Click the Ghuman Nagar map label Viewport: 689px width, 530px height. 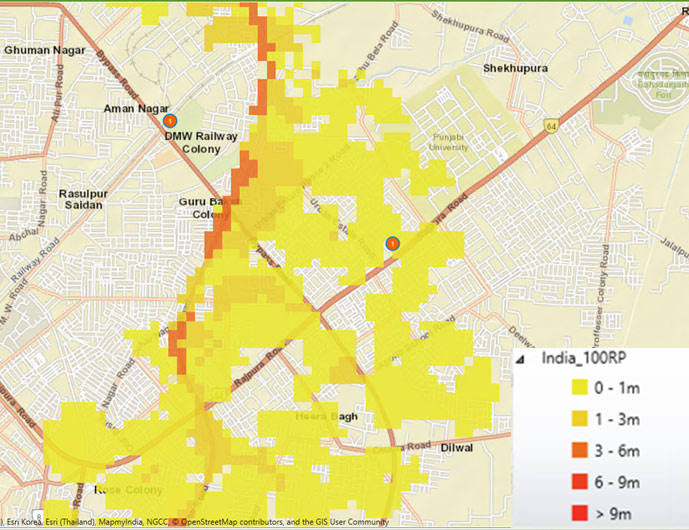[x=45, y=50]
